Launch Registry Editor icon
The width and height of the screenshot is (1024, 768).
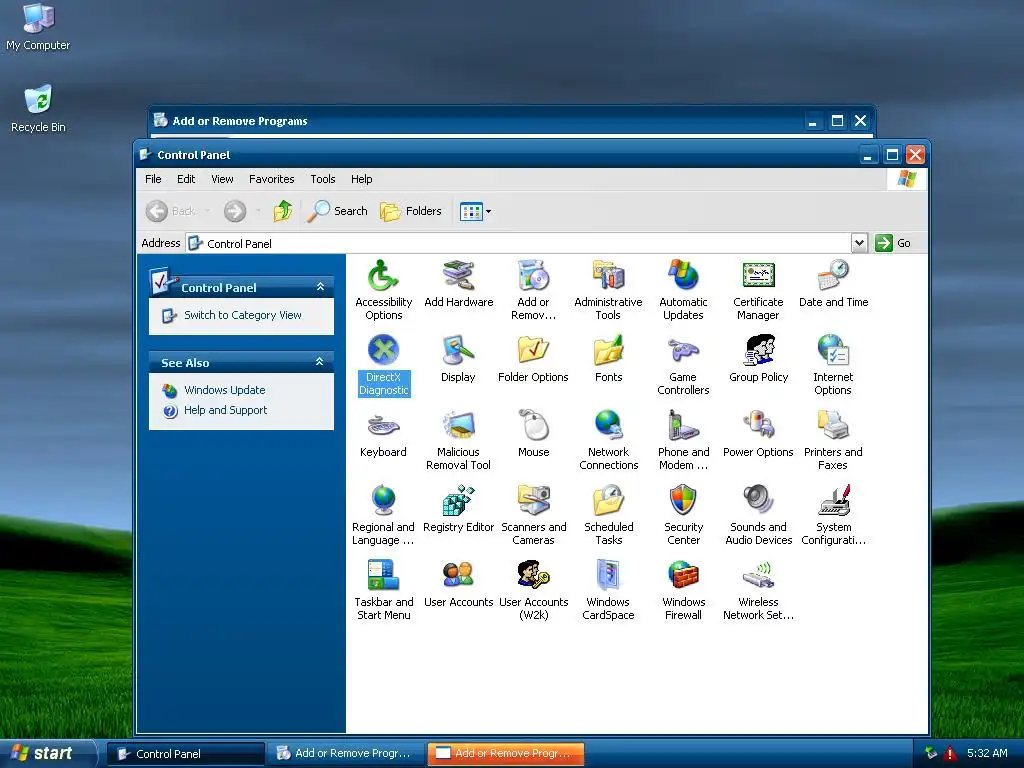point(458,509)
